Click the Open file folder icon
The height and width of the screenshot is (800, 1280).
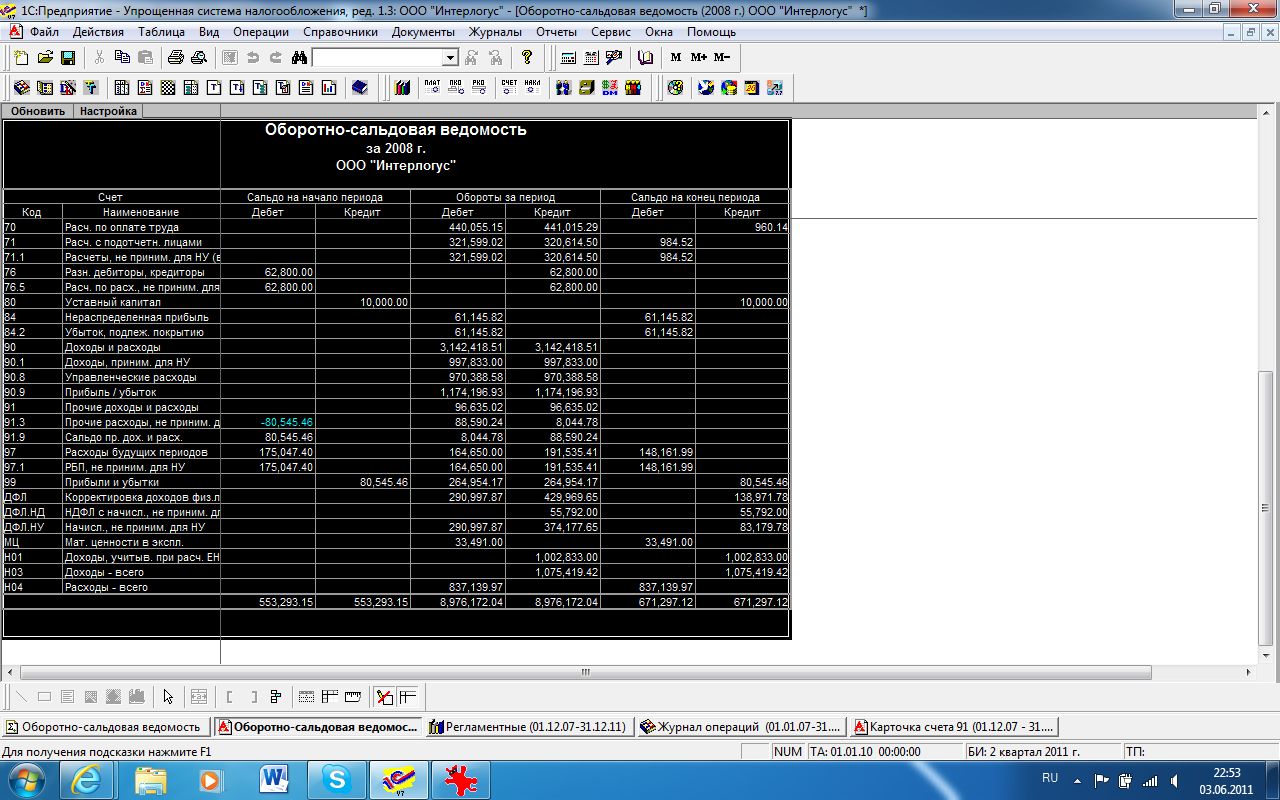coord(45,58)
